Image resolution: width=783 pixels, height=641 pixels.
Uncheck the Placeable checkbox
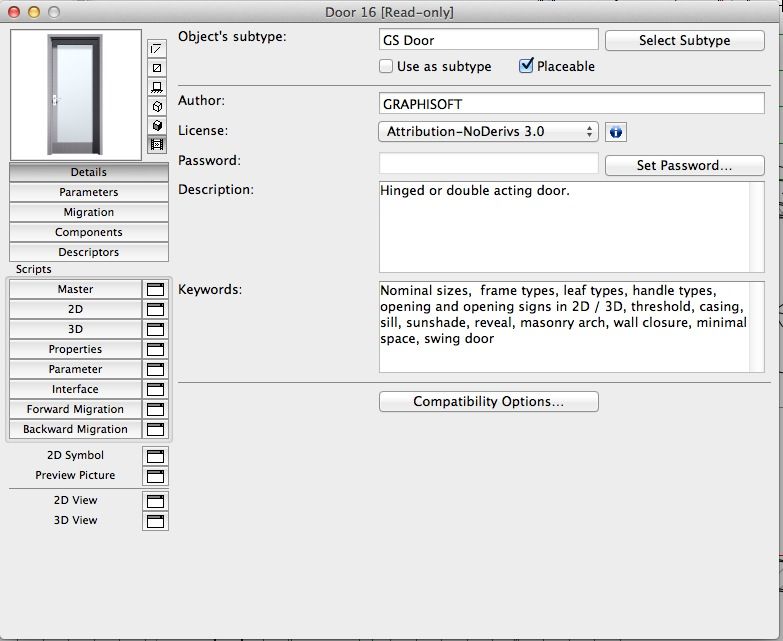pos(526,65)
